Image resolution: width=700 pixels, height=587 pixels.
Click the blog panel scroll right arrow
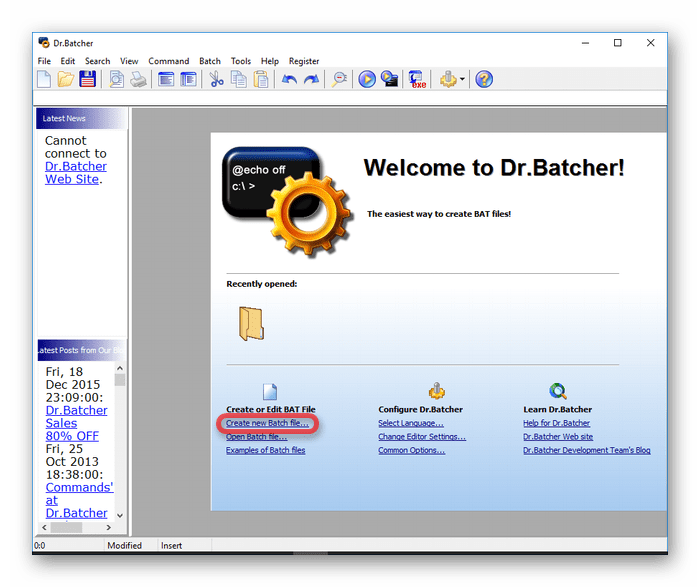[x=108, y=527]
